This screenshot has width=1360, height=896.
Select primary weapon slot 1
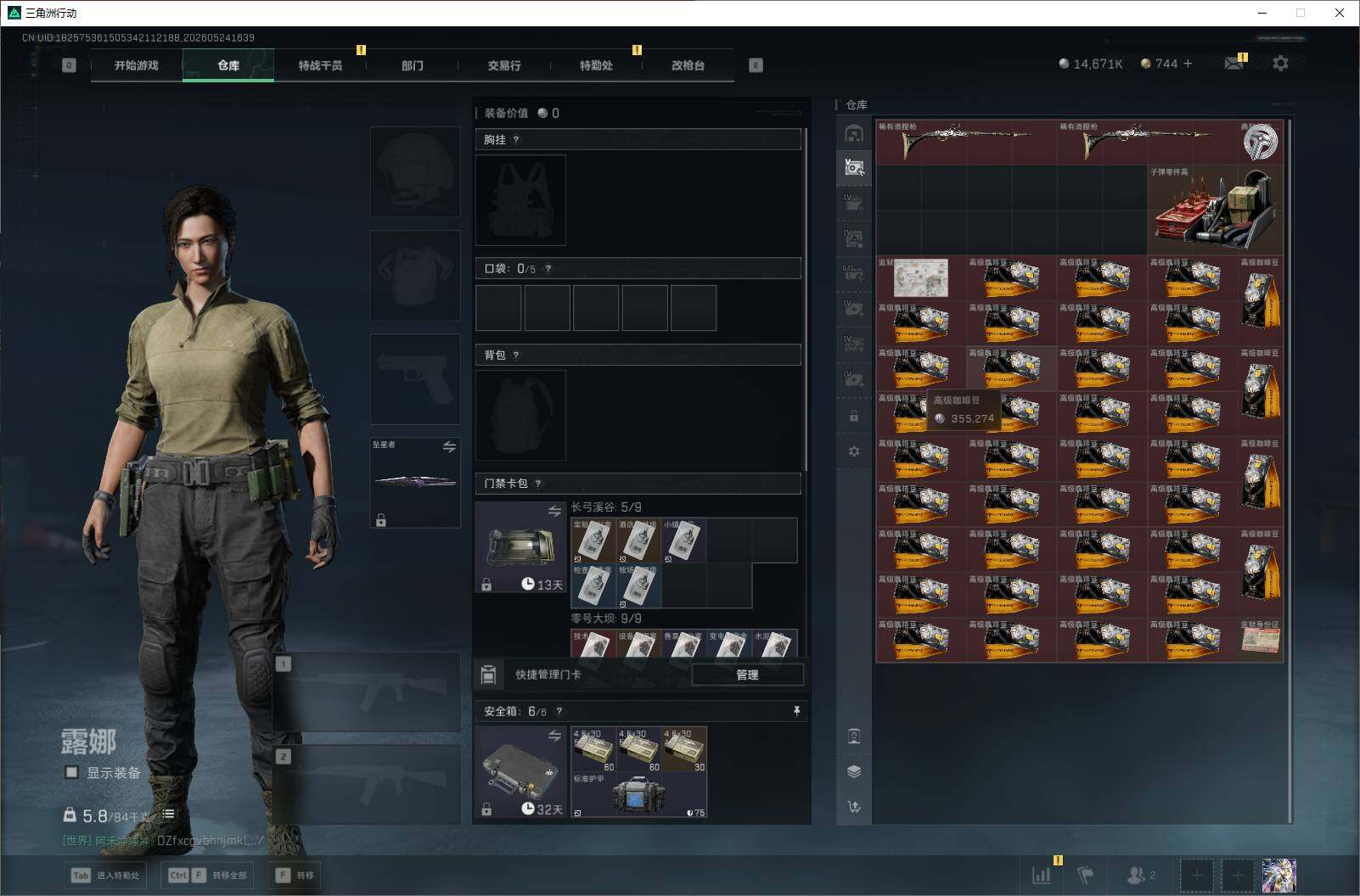coord(367,692)
